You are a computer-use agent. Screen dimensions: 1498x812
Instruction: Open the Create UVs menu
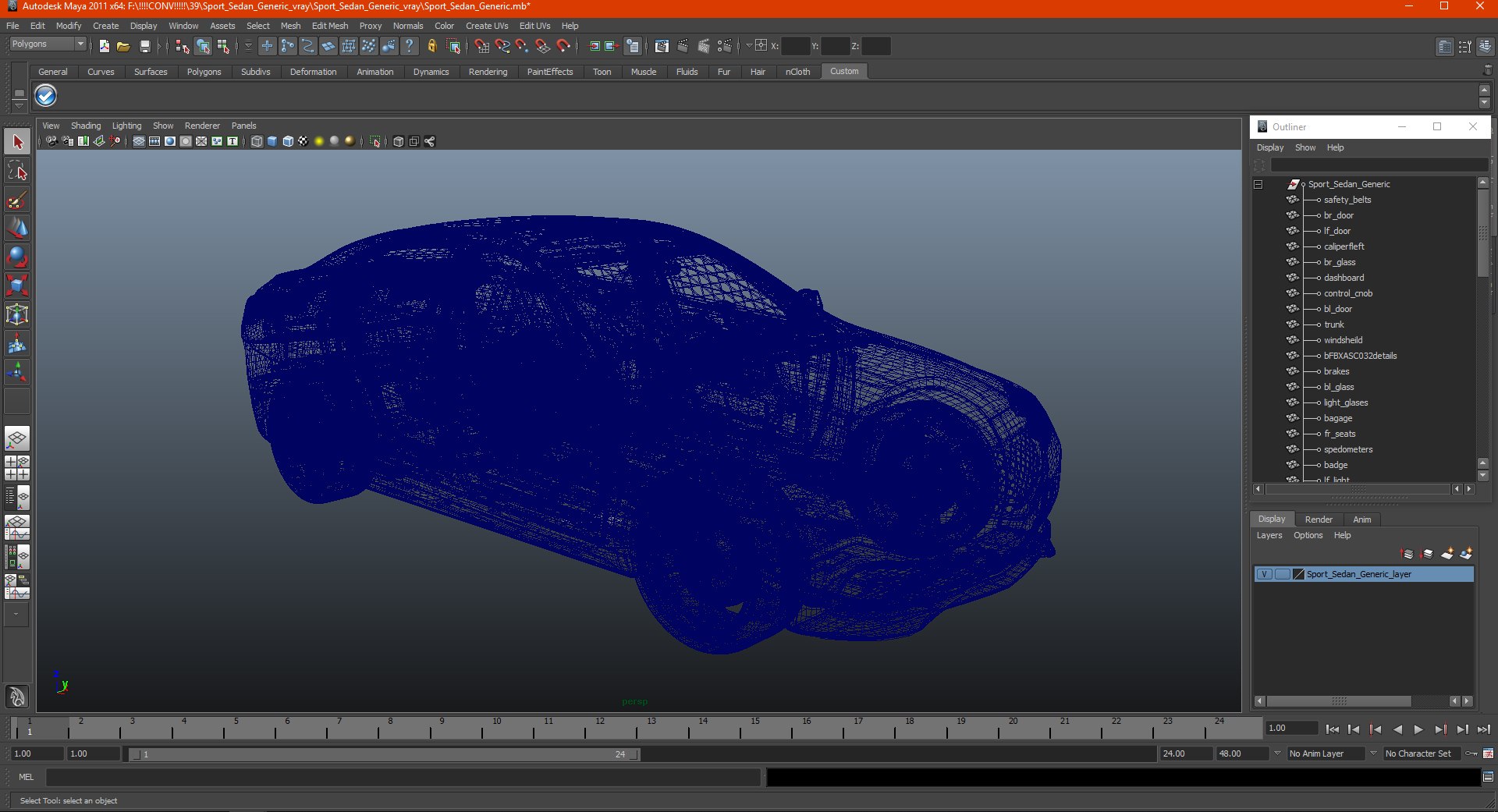(x=487, y=26)
